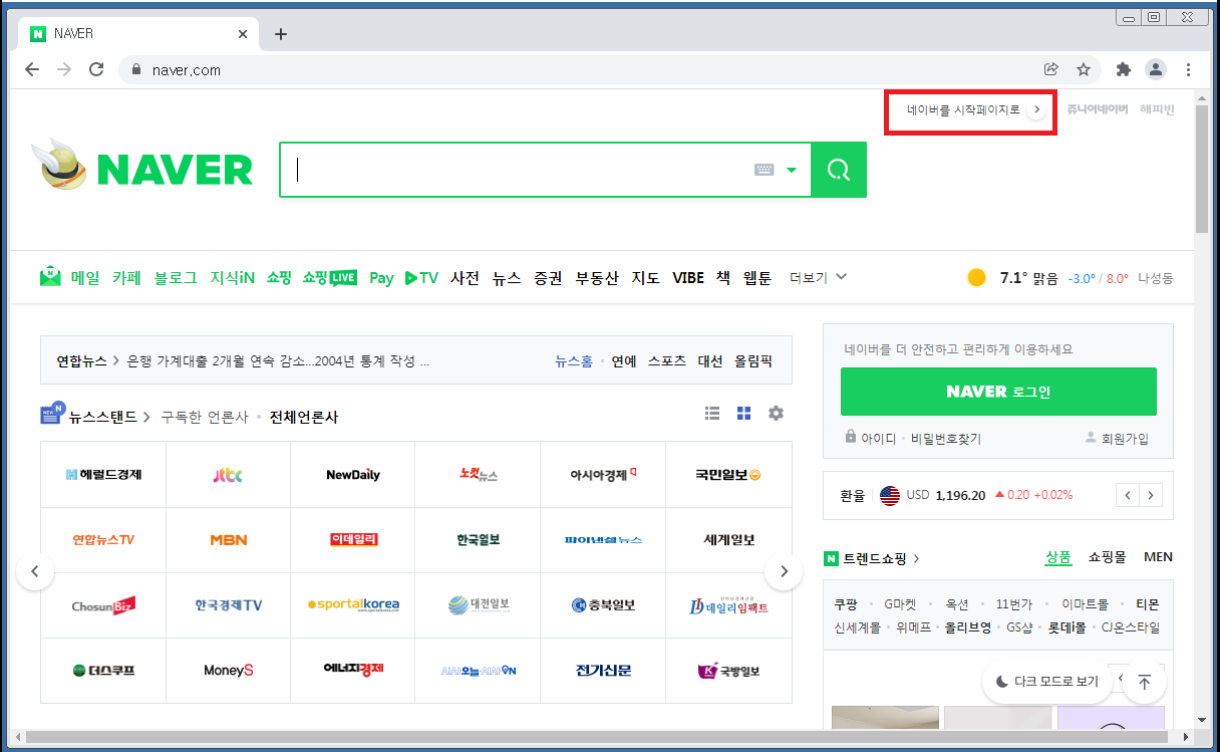Switch newsstand to grid view icon

tap(744, 413)
